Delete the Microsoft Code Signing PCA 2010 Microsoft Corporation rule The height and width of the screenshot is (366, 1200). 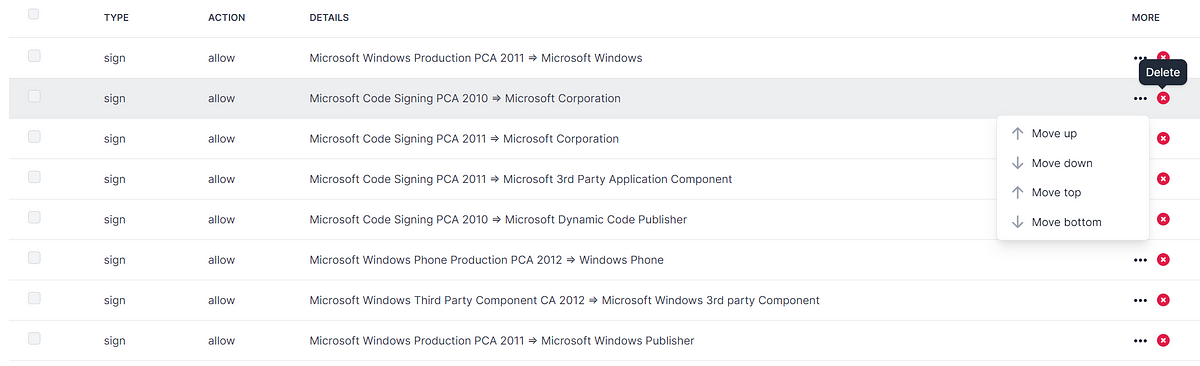click(x=1163, y=98)
